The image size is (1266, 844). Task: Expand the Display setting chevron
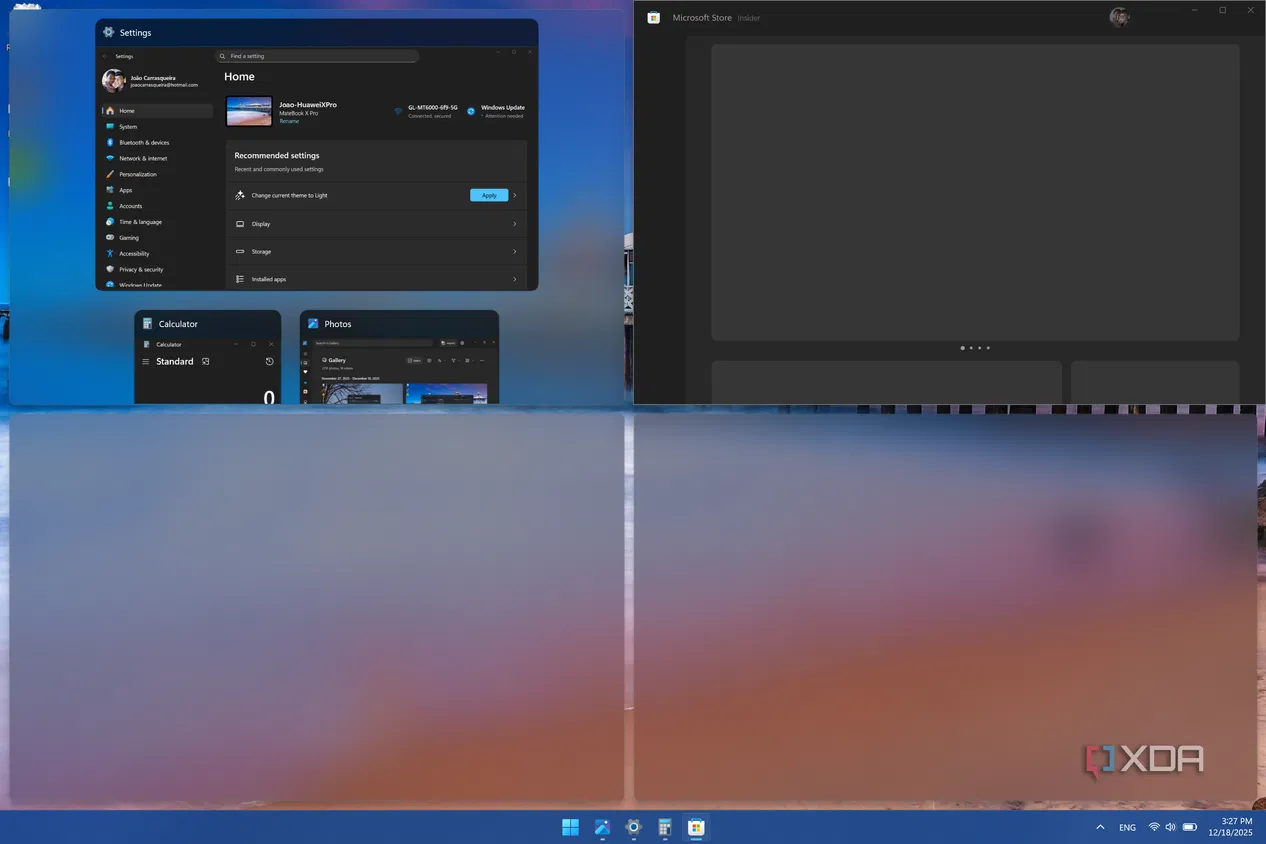coord(515,224)
